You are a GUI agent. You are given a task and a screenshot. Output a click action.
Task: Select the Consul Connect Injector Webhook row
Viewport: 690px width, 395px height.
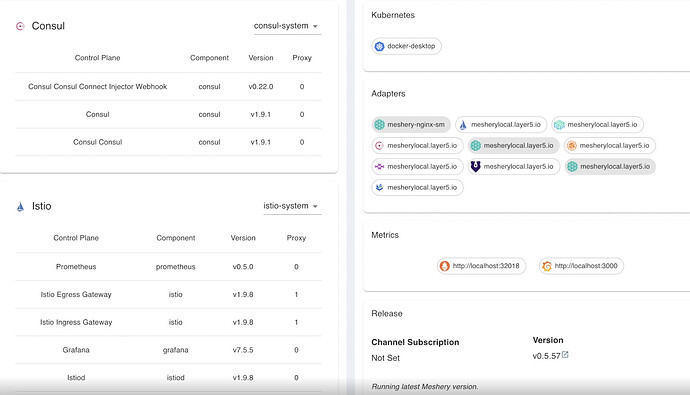[x=169, y=87]
